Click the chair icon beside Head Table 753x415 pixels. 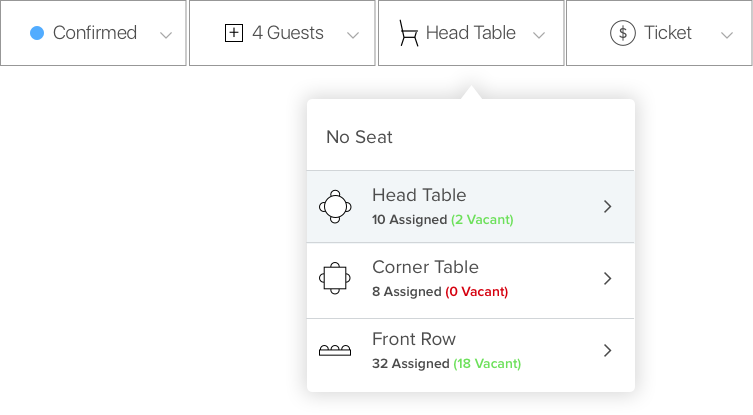[409, 33]
